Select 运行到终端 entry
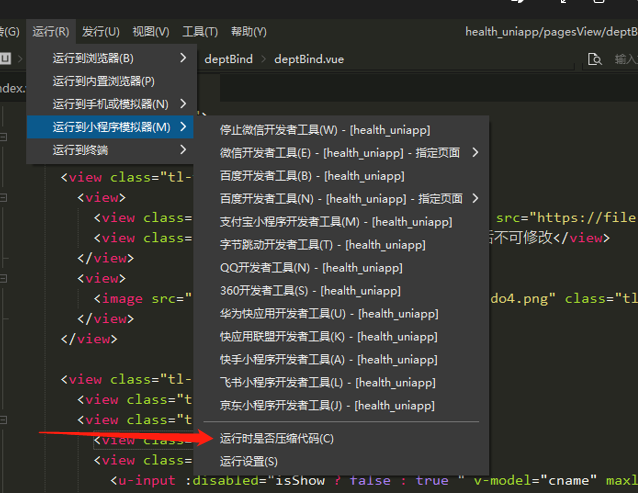 110,150
